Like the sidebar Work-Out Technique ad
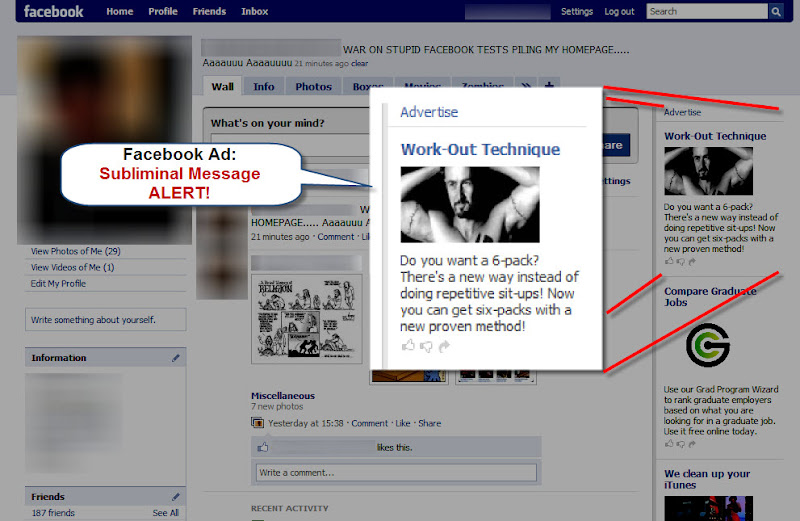800x521 pixels. [x=669, y=261]
